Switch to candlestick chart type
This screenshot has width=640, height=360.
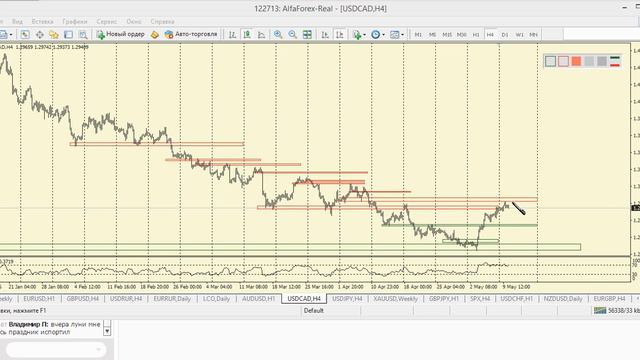(247, 35)
